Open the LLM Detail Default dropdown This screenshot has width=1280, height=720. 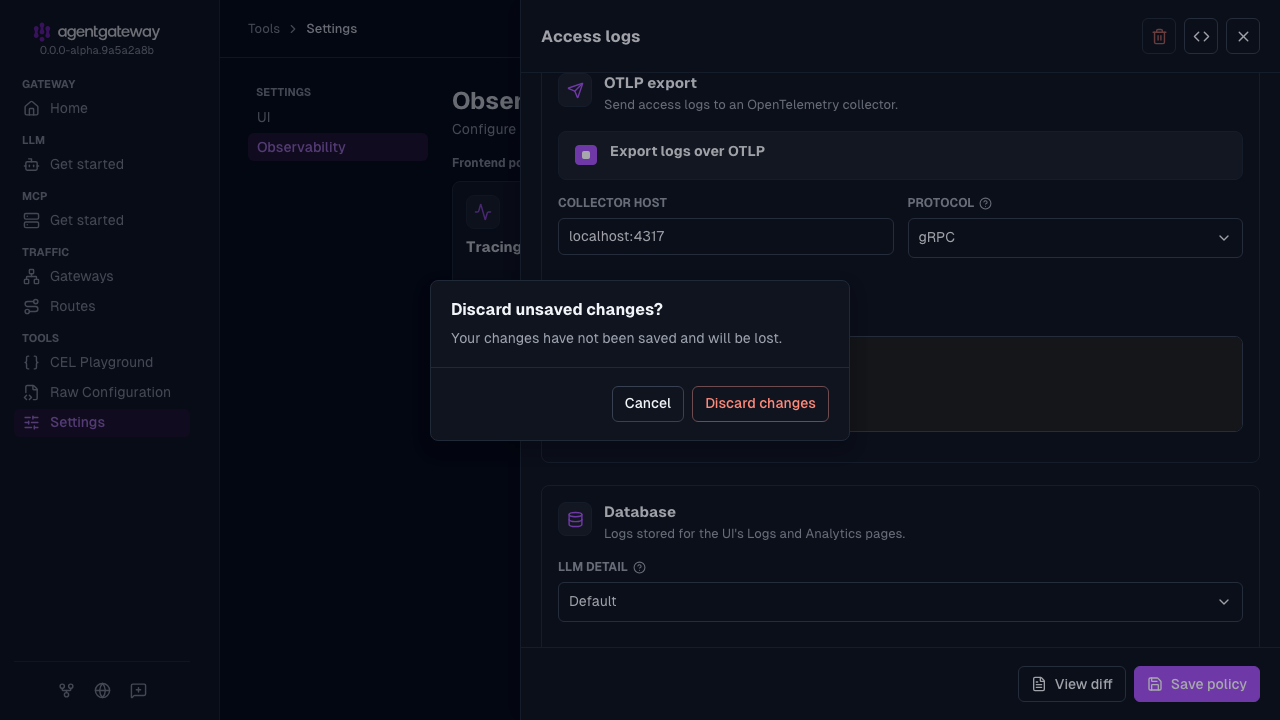(900, 602)
